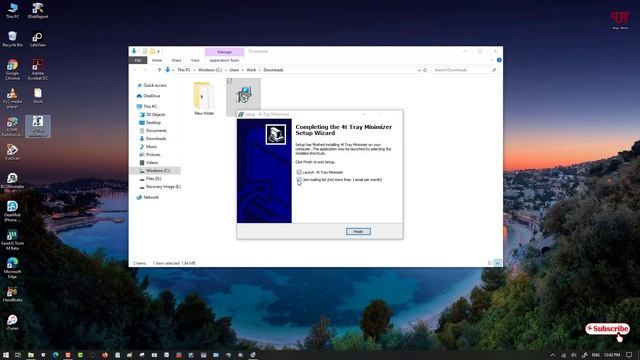Open Pictures in navigation pane
The image size is (640, 360).
point(153,155)
